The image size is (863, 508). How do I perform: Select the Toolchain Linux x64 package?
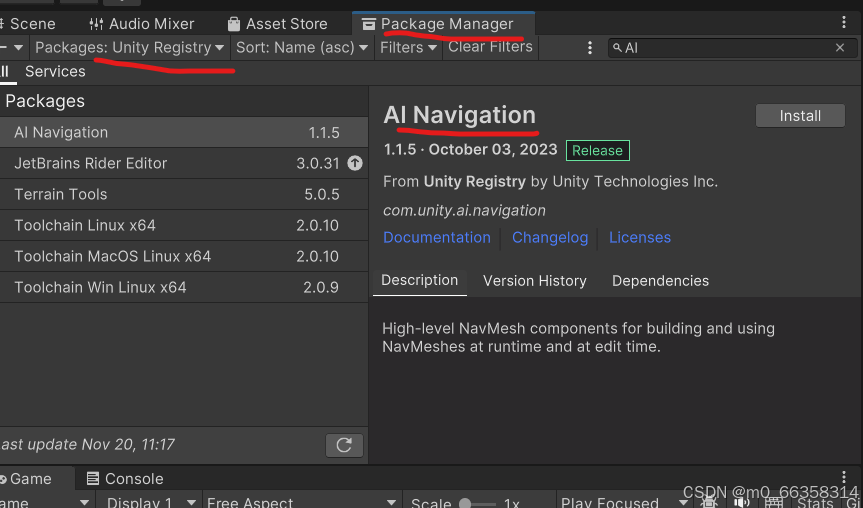(x=184, y=225)
